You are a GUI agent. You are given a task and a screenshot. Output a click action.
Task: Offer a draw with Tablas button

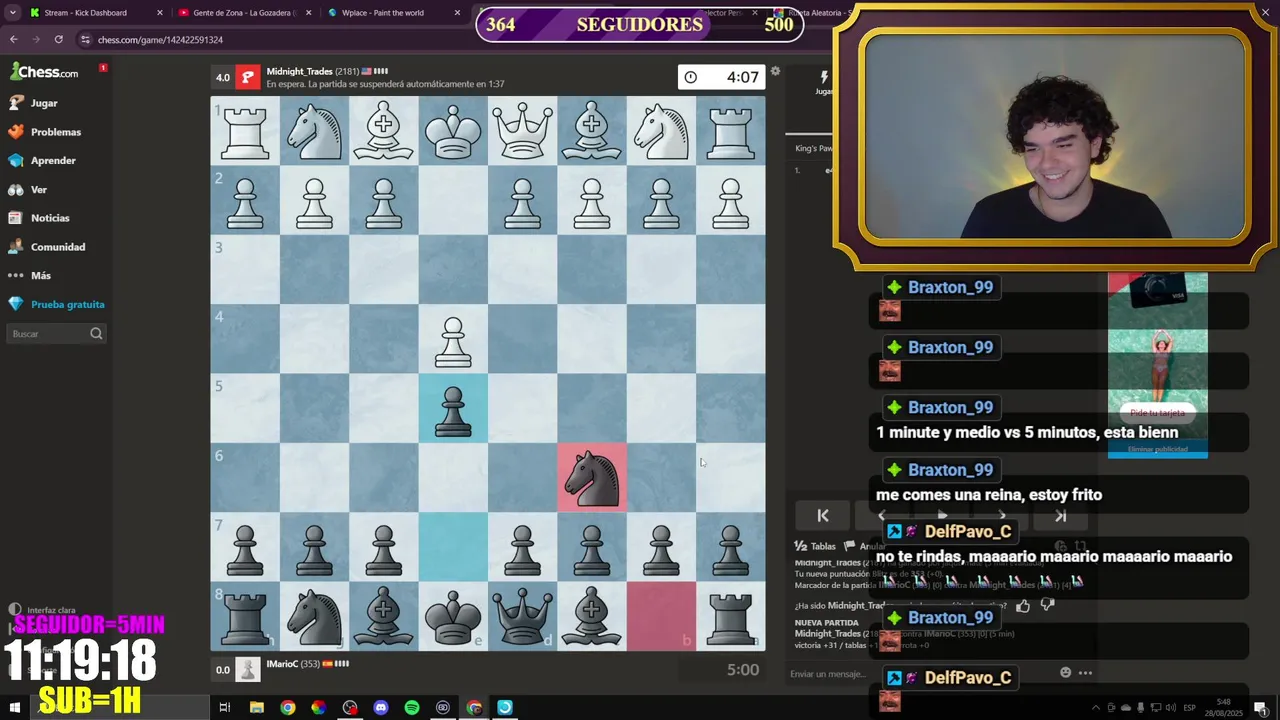click(x=815, y=546)
